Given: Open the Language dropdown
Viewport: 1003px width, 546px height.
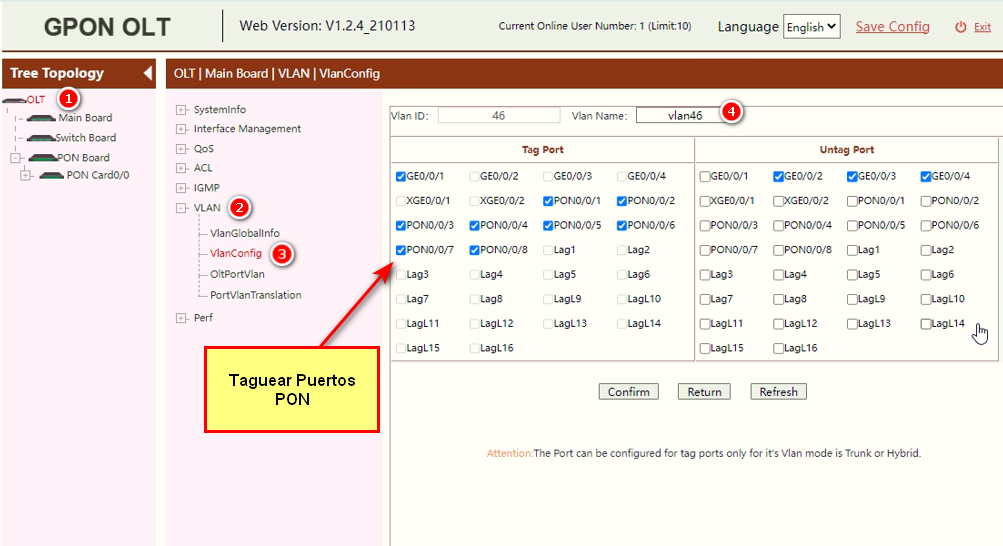Looking at the screenshot, I should [x=811, y=28].
